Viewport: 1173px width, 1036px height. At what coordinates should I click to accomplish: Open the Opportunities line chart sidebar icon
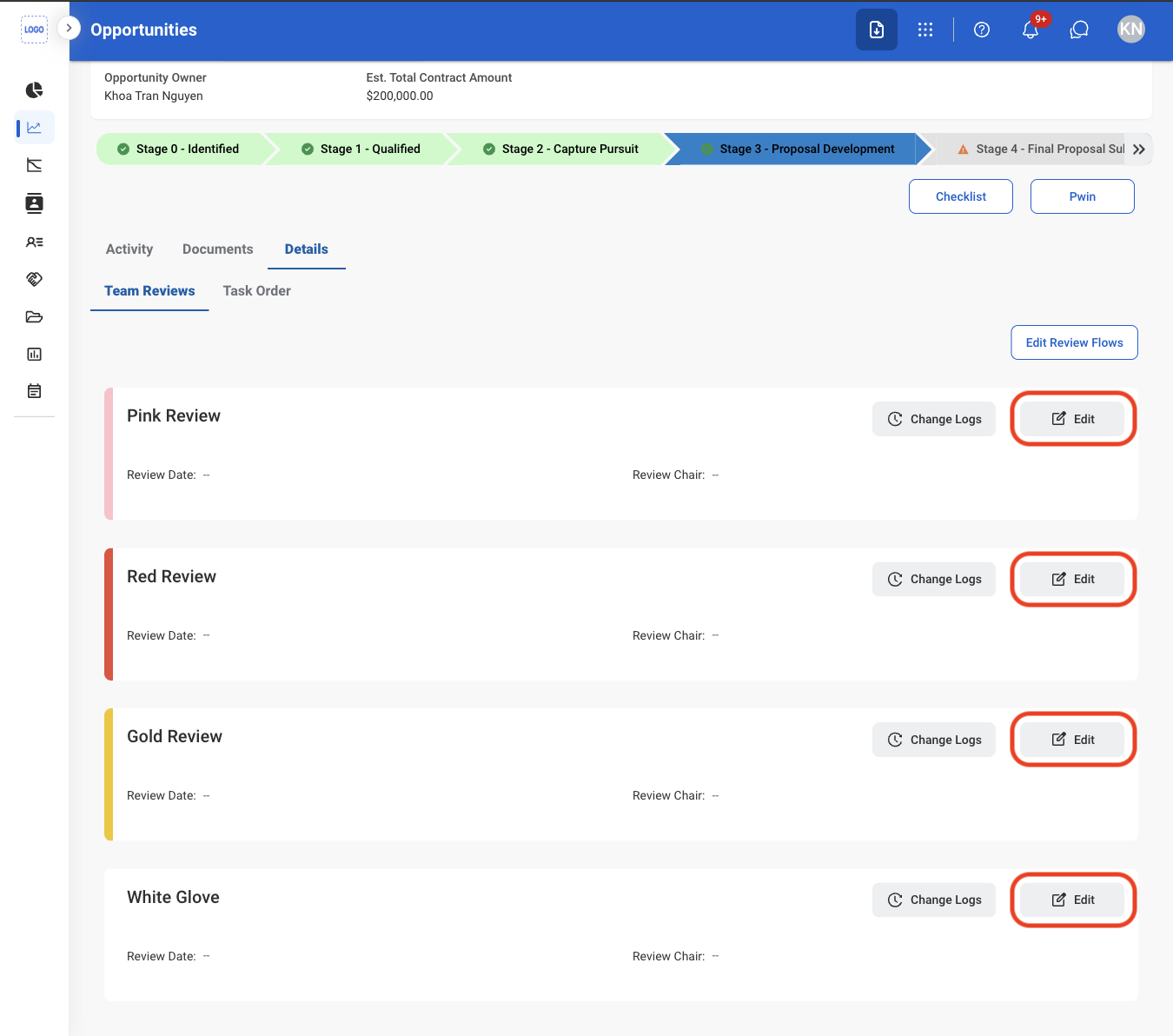[x=35, y=128]
